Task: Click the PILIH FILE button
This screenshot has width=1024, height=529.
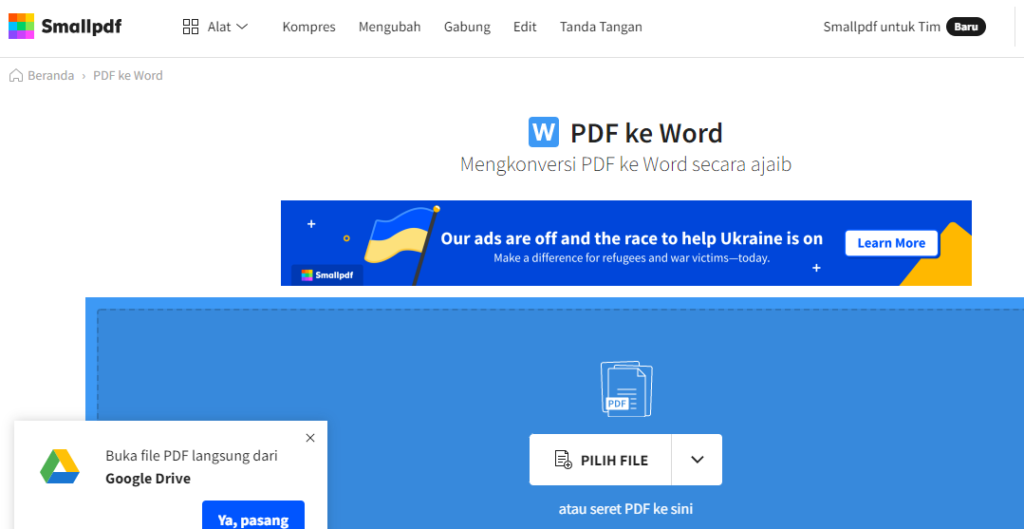Action: (600, 460)
